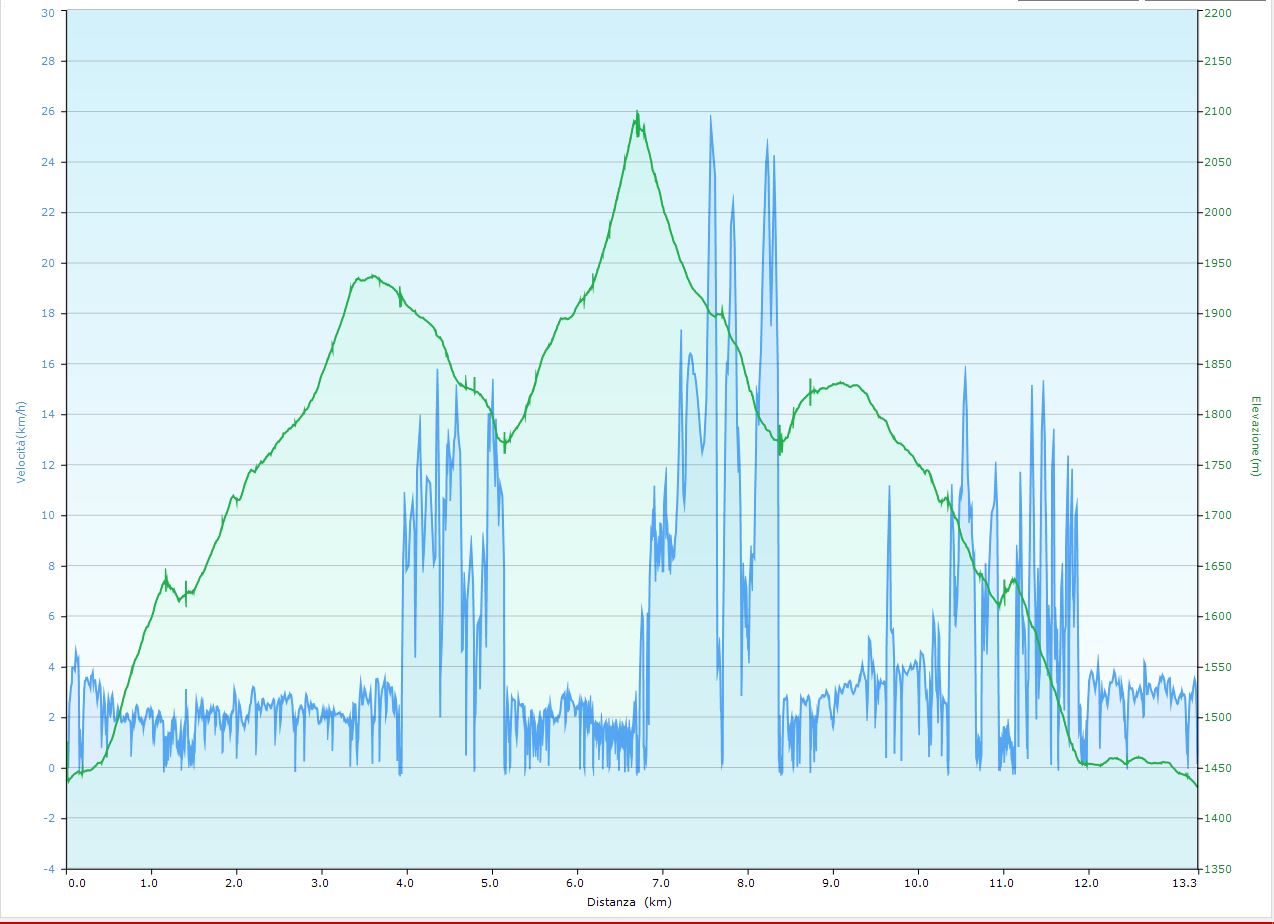Viewport: 1274px width, 924px height.
Task: Click the tallest blue speed spike near 26 km/h
Action: tap(711, 117)
